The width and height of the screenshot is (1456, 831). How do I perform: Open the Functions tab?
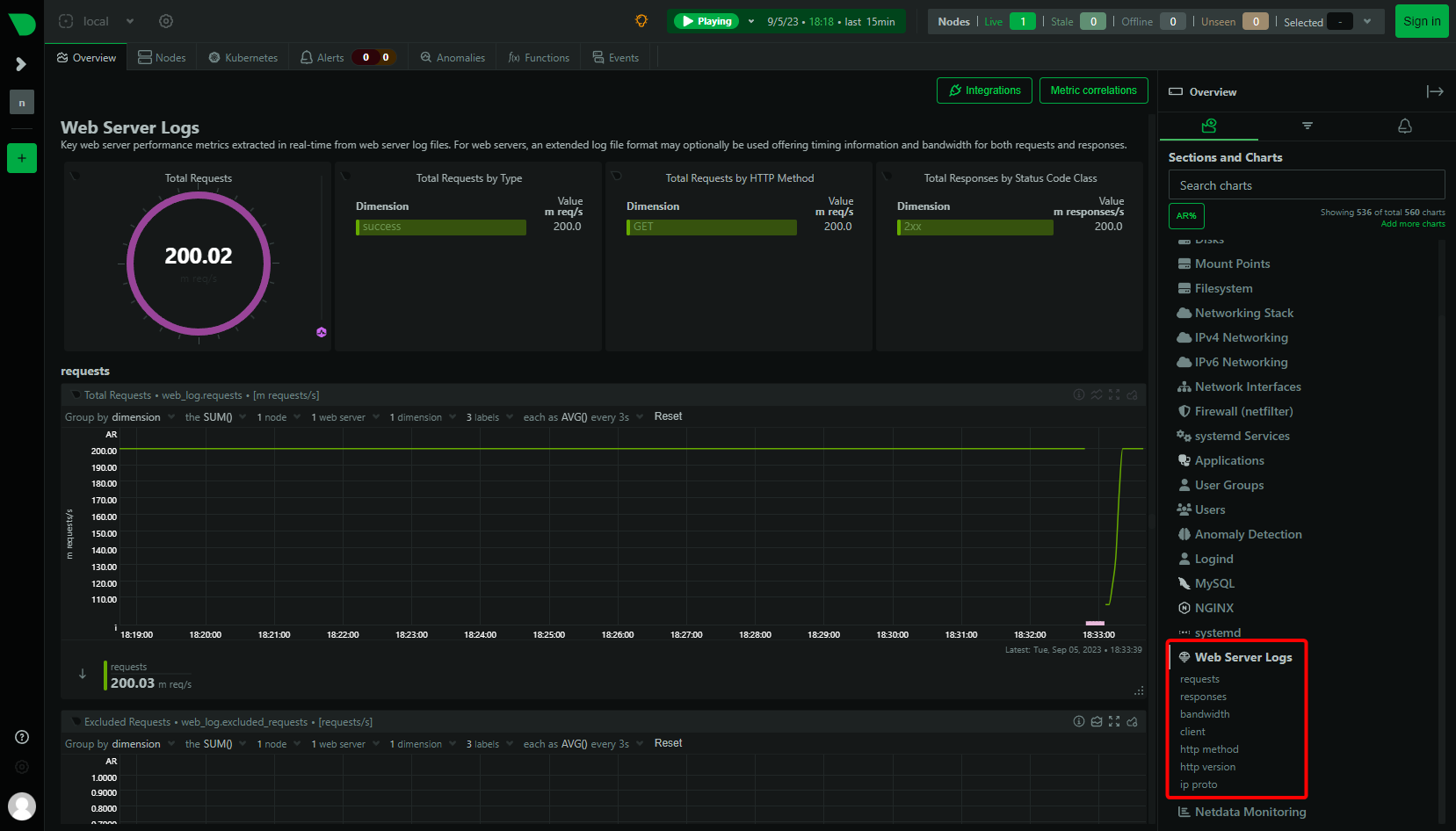pos(538,56)
